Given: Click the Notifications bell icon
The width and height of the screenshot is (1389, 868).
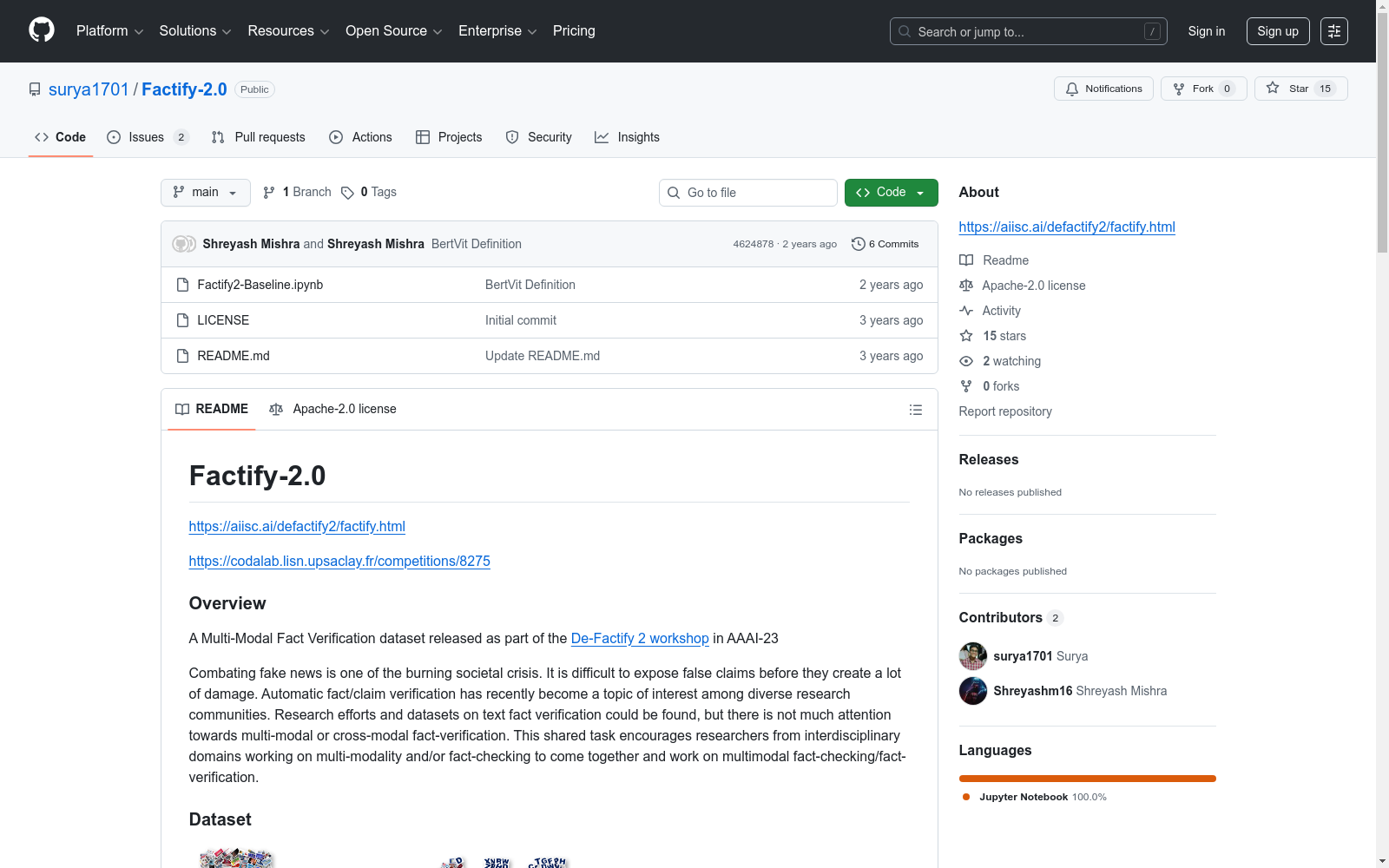Looking at the screenshot, I should coord(1072,89).
